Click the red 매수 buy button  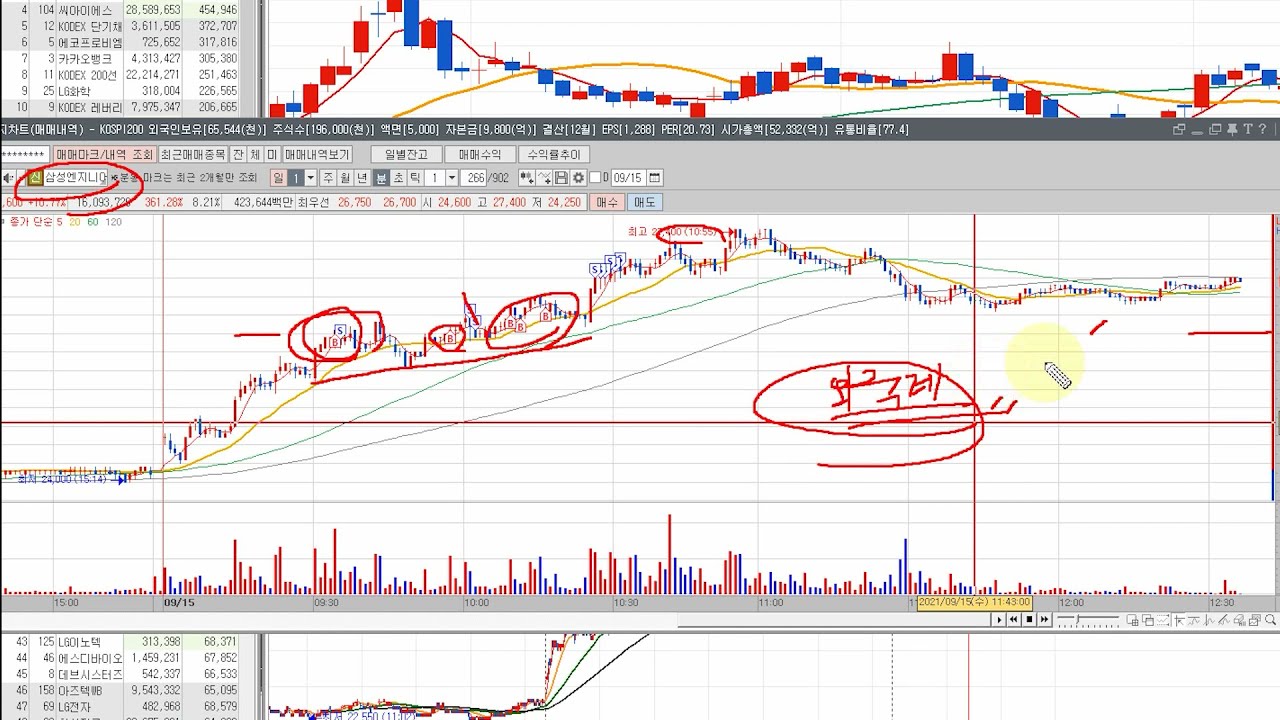click(607, 202)
